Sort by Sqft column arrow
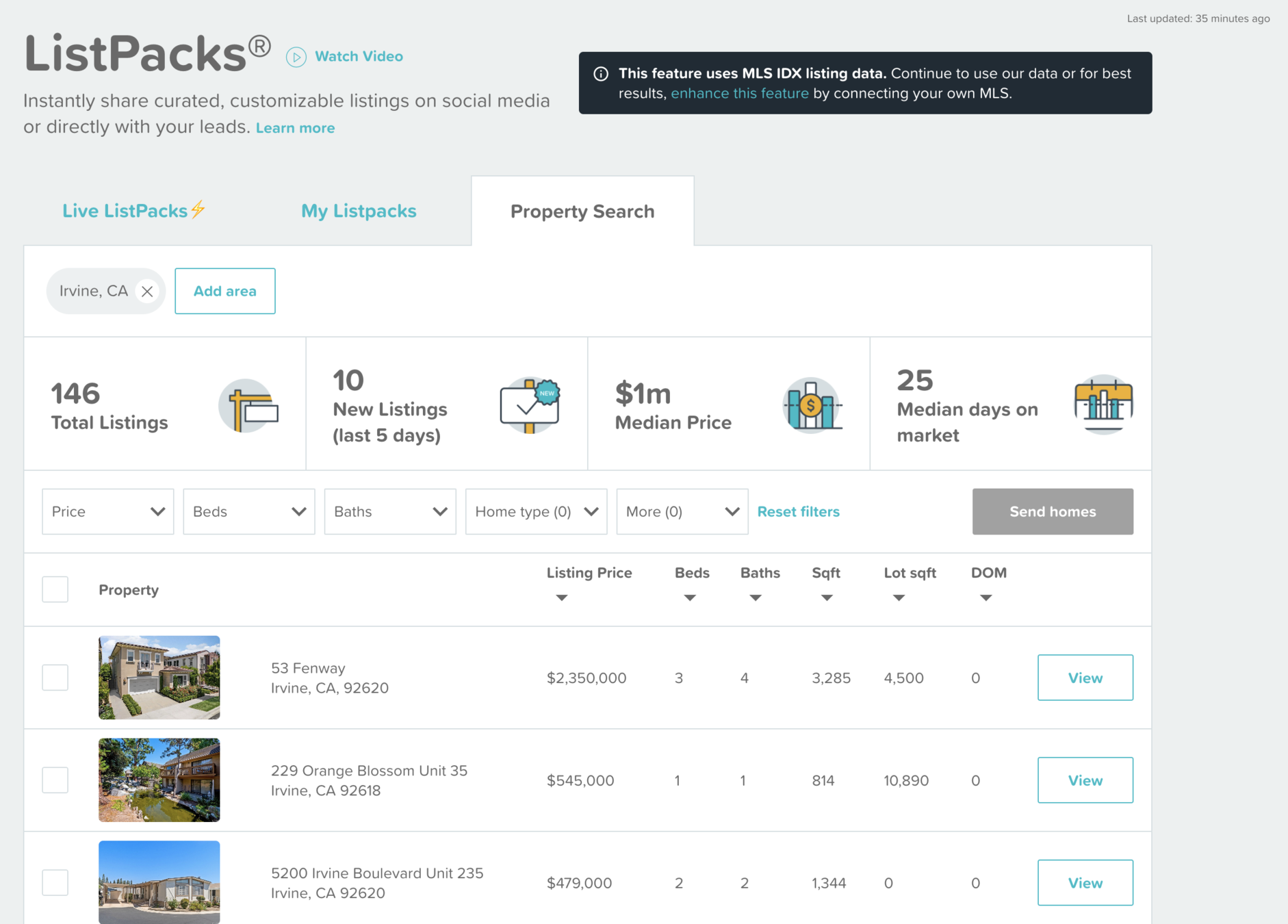 click(827, 598)
